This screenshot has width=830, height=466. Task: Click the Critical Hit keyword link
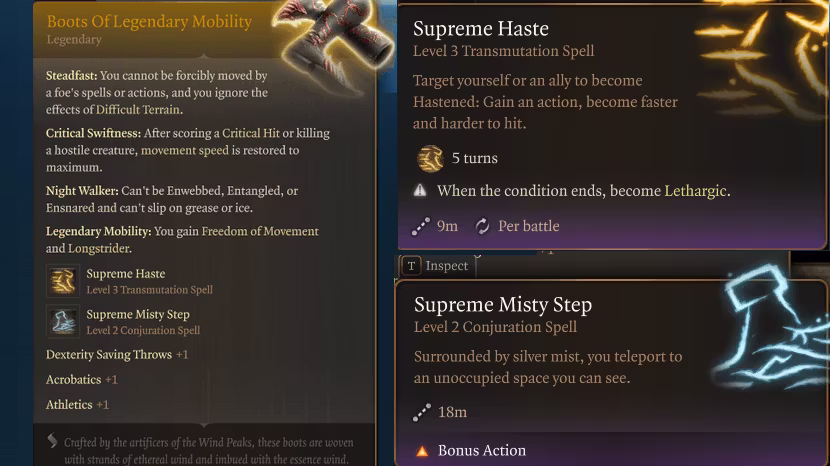255,133
